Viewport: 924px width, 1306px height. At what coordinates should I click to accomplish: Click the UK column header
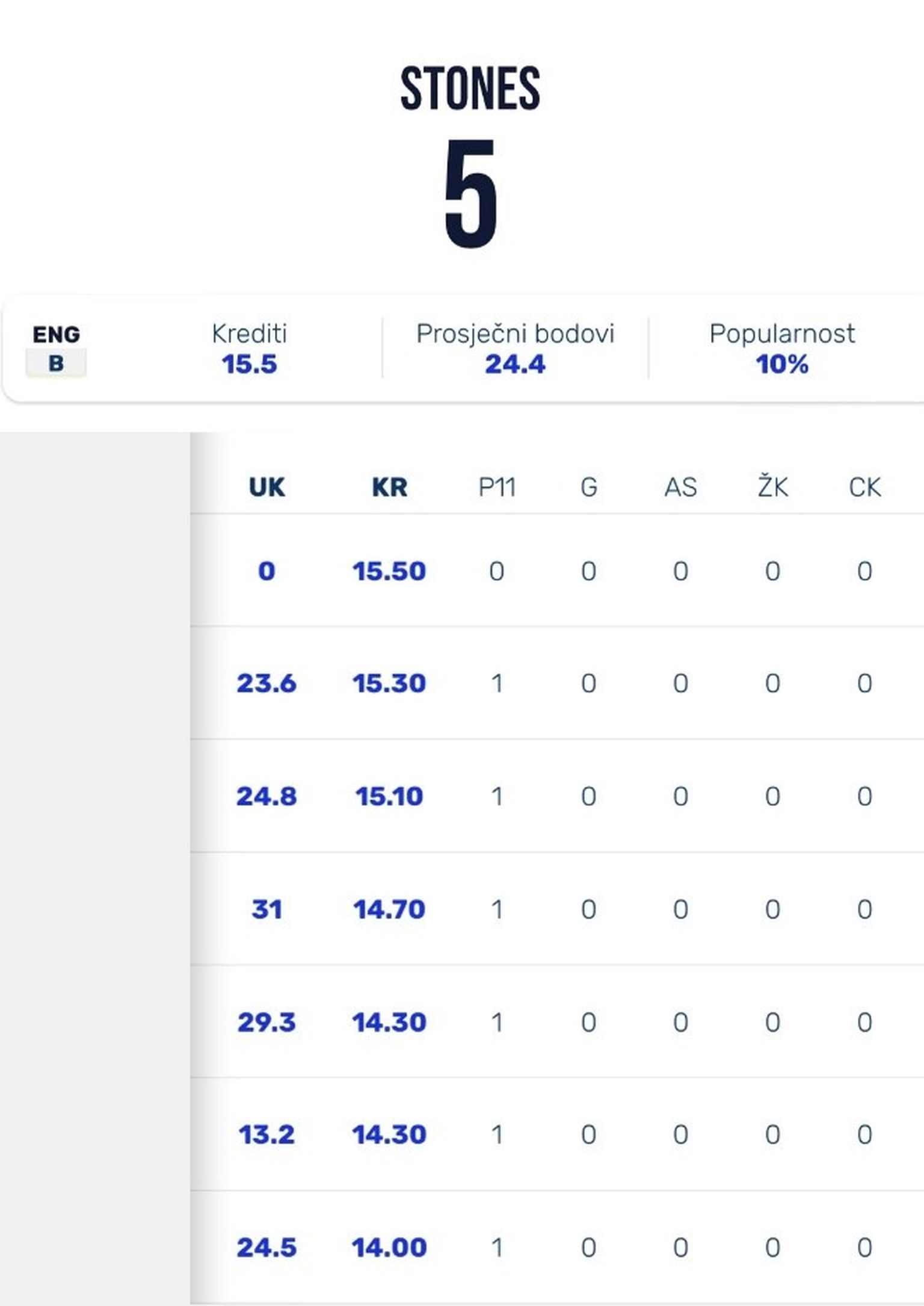point(266,487)
